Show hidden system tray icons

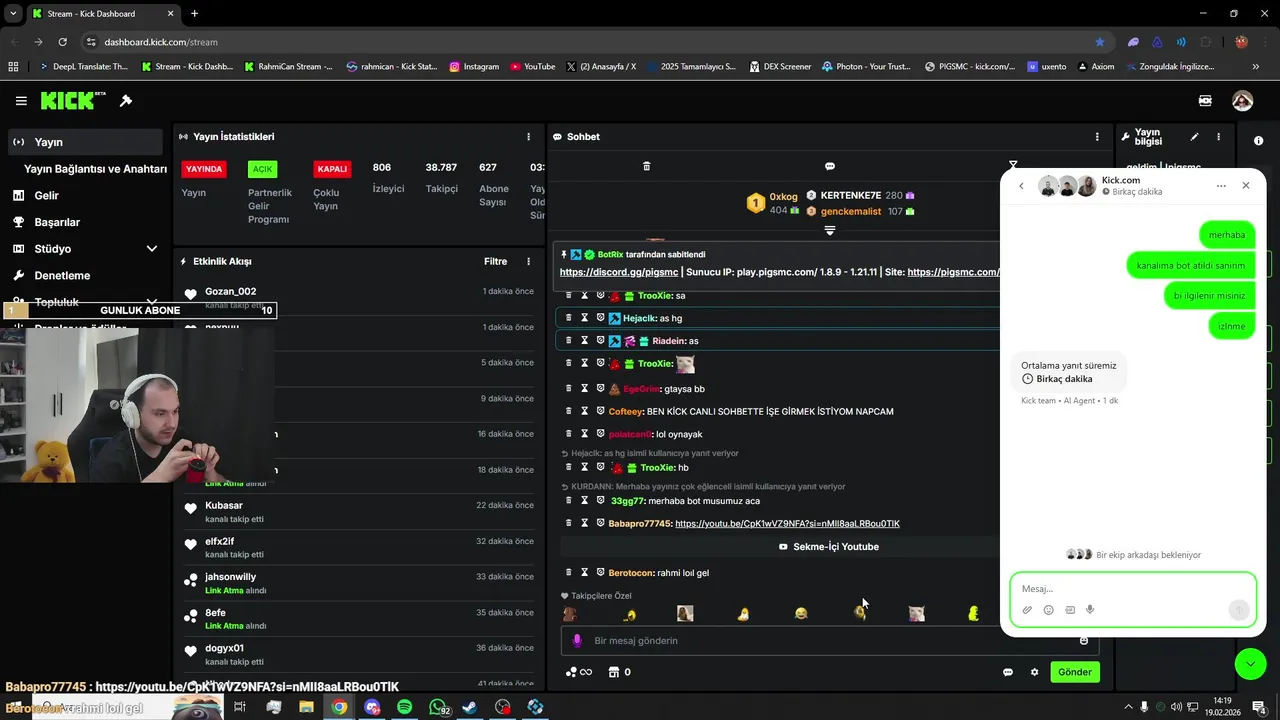point(1128,707)
